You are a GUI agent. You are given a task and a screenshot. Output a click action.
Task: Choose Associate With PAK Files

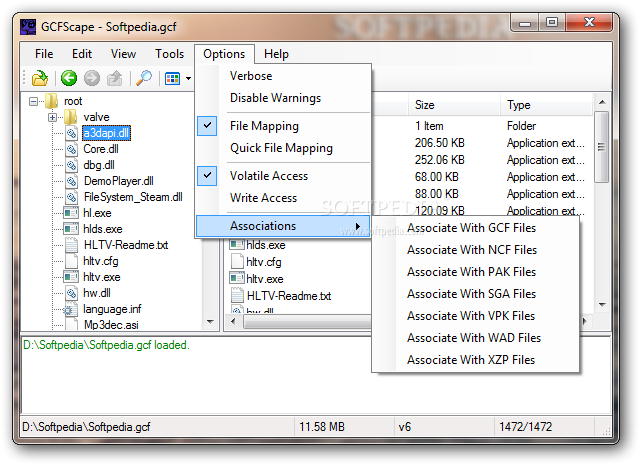(x=476, y=272)
